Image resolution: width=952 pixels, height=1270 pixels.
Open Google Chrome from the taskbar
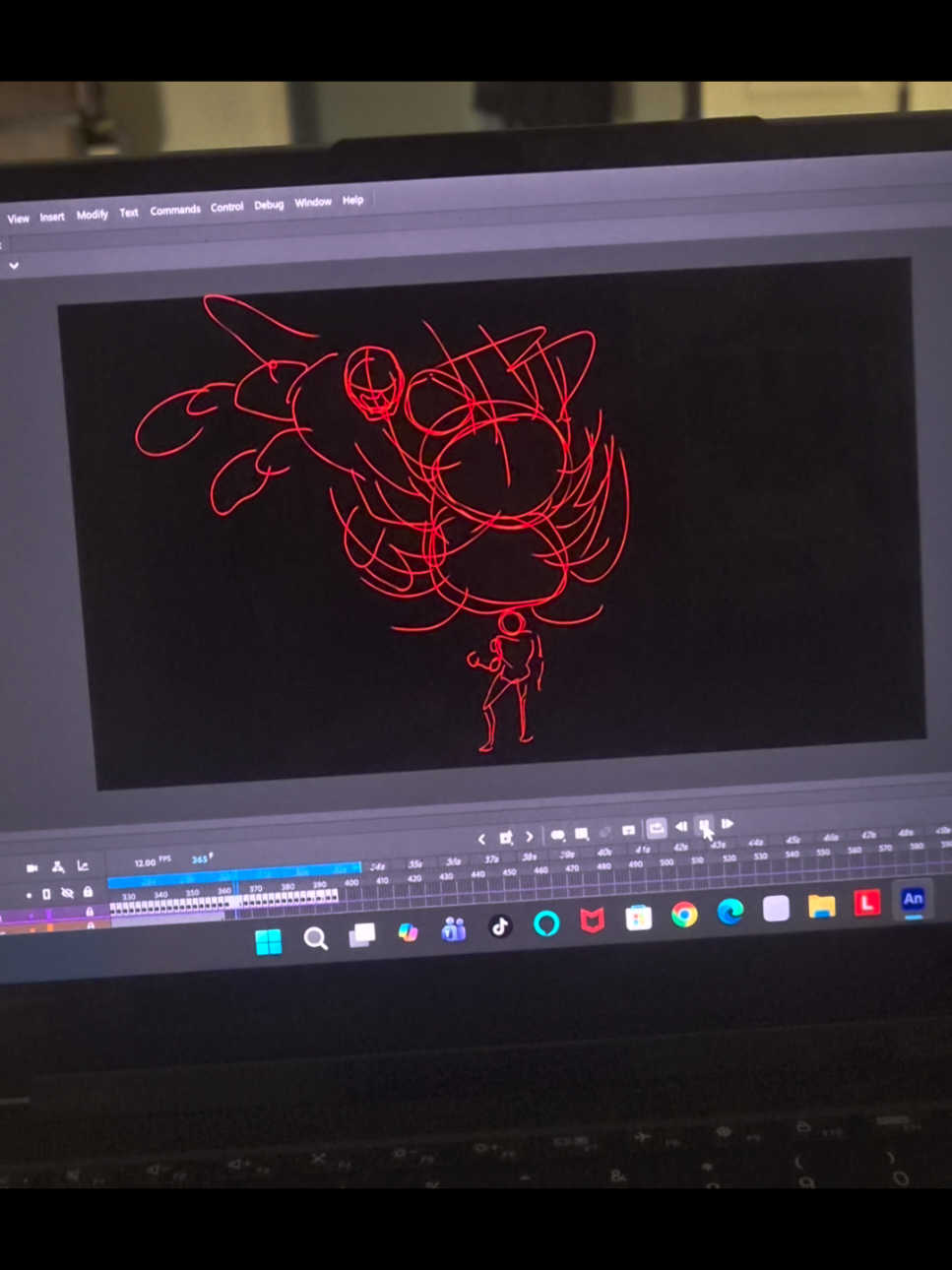click(x=684, y=915)
